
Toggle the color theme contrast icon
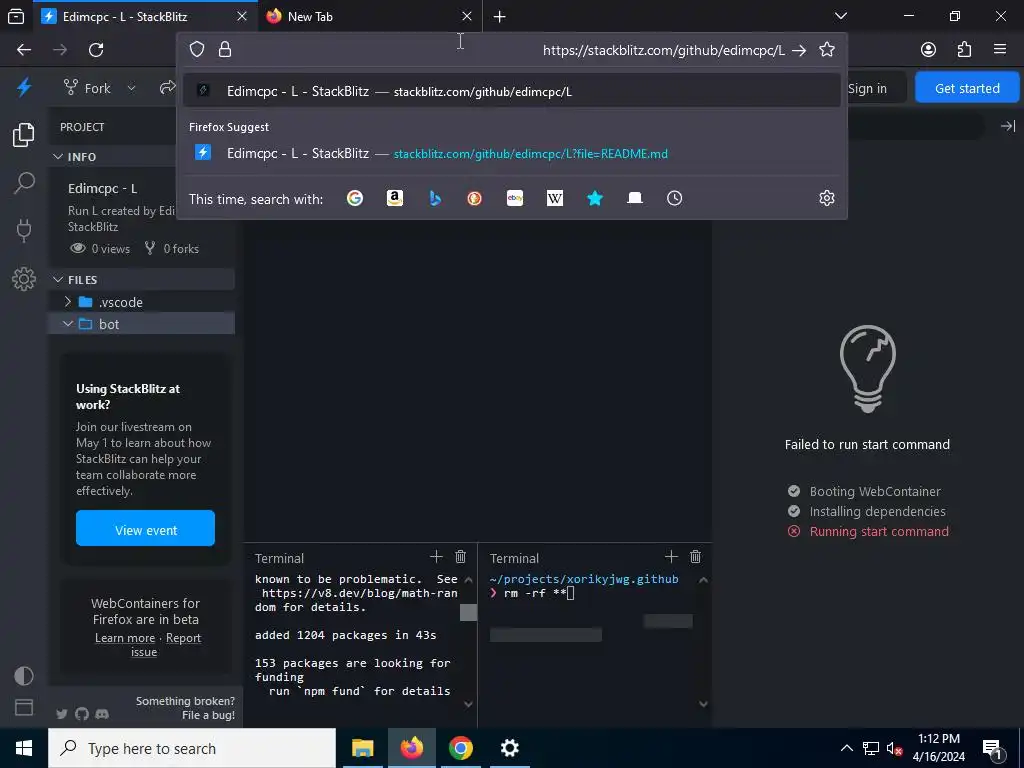click(24, 676)
